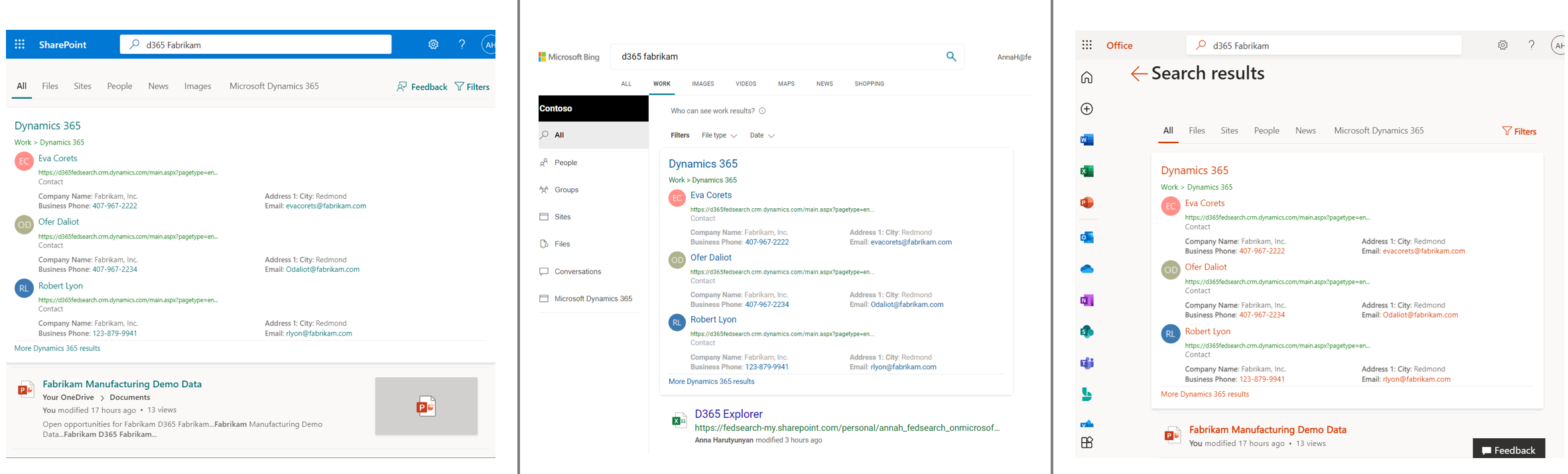Click the EC avatar in Bing results
Screen dimensions: 1568x474
(x=677, y=198)
